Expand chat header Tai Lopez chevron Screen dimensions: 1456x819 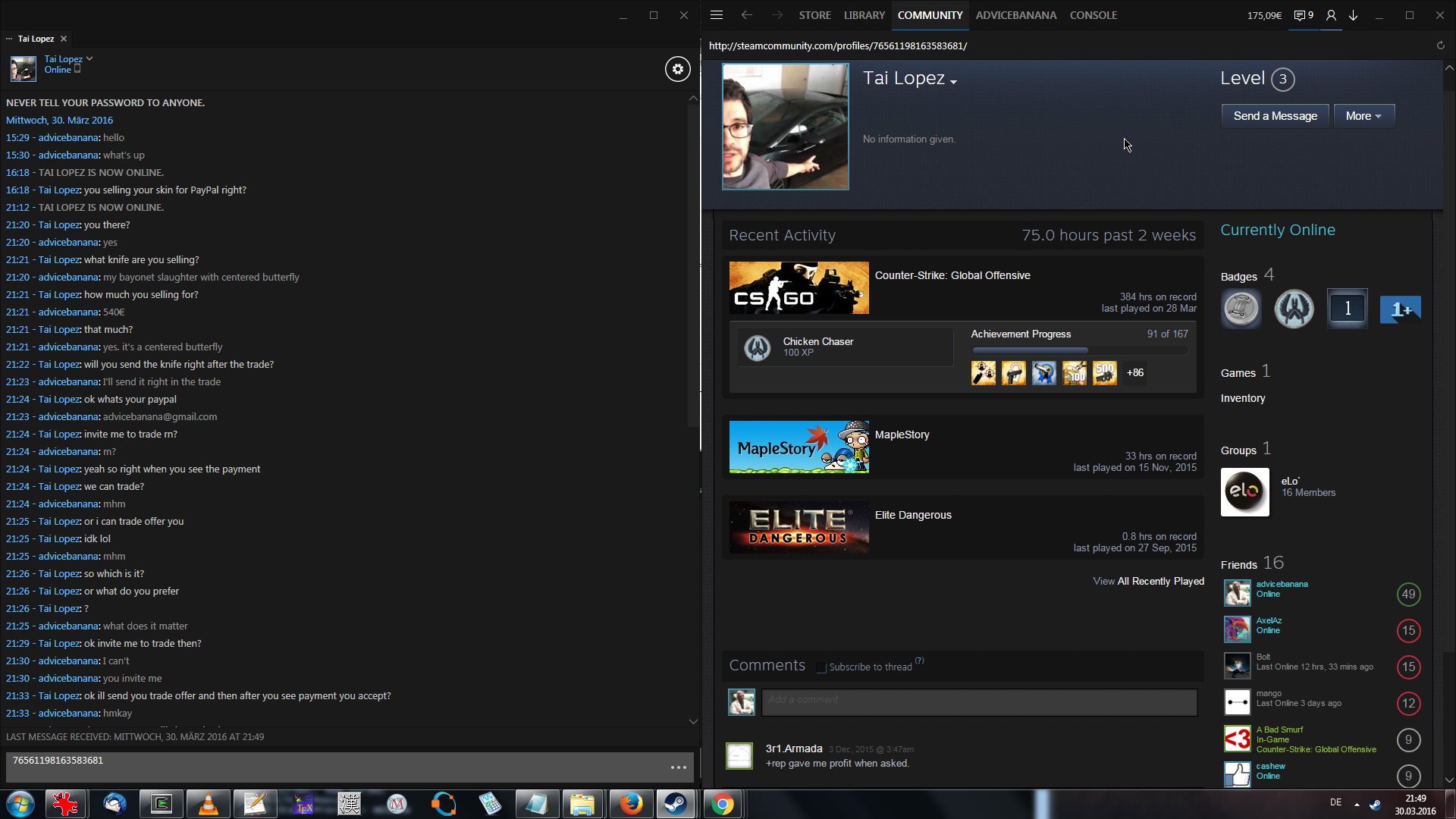coord(89,58)
